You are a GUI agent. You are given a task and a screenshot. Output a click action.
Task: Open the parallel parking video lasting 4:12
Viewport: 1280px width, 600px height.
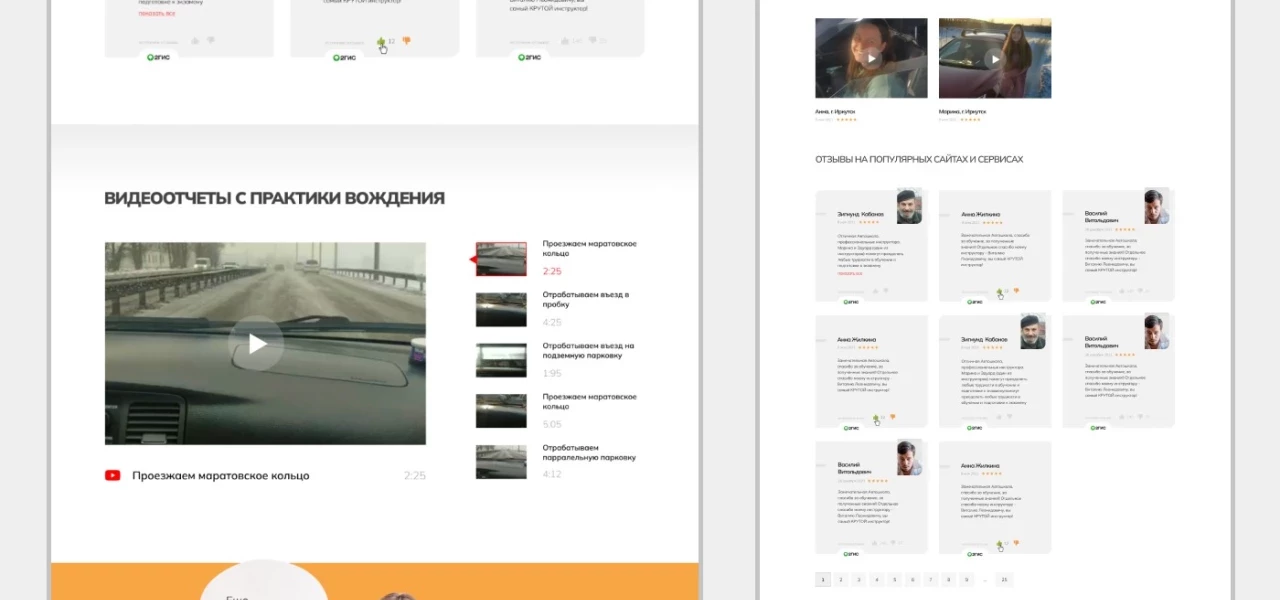tap(501, 461)
